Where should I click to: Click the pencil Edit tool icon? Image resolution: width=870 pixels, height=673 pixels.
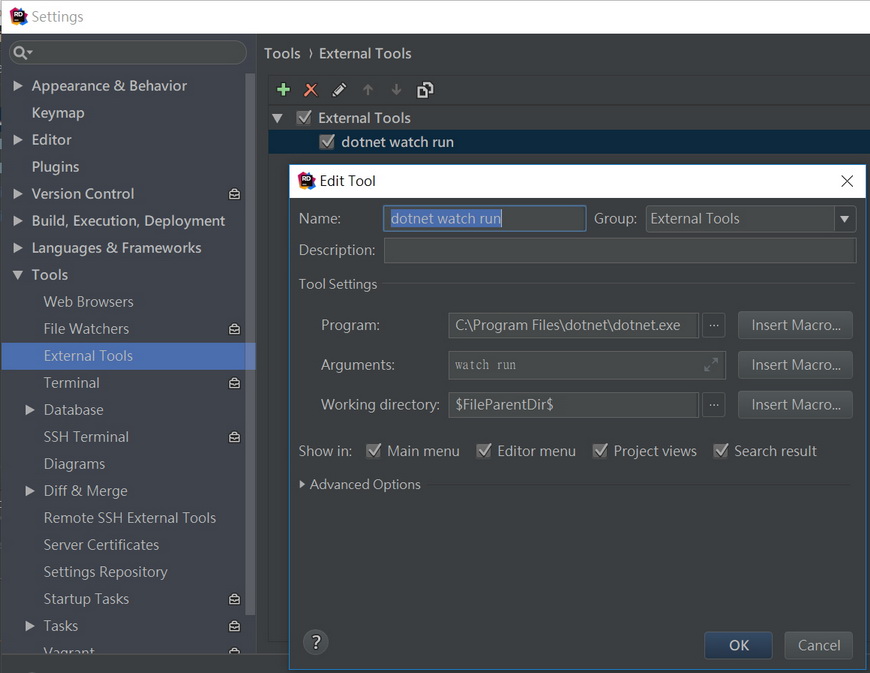coord(339,90)
